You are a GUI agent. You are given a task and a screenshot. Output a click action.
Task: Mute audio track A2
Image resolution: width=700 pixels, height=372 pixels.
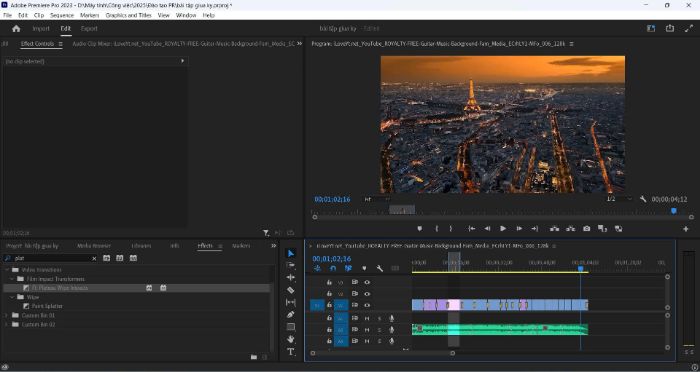367,330
